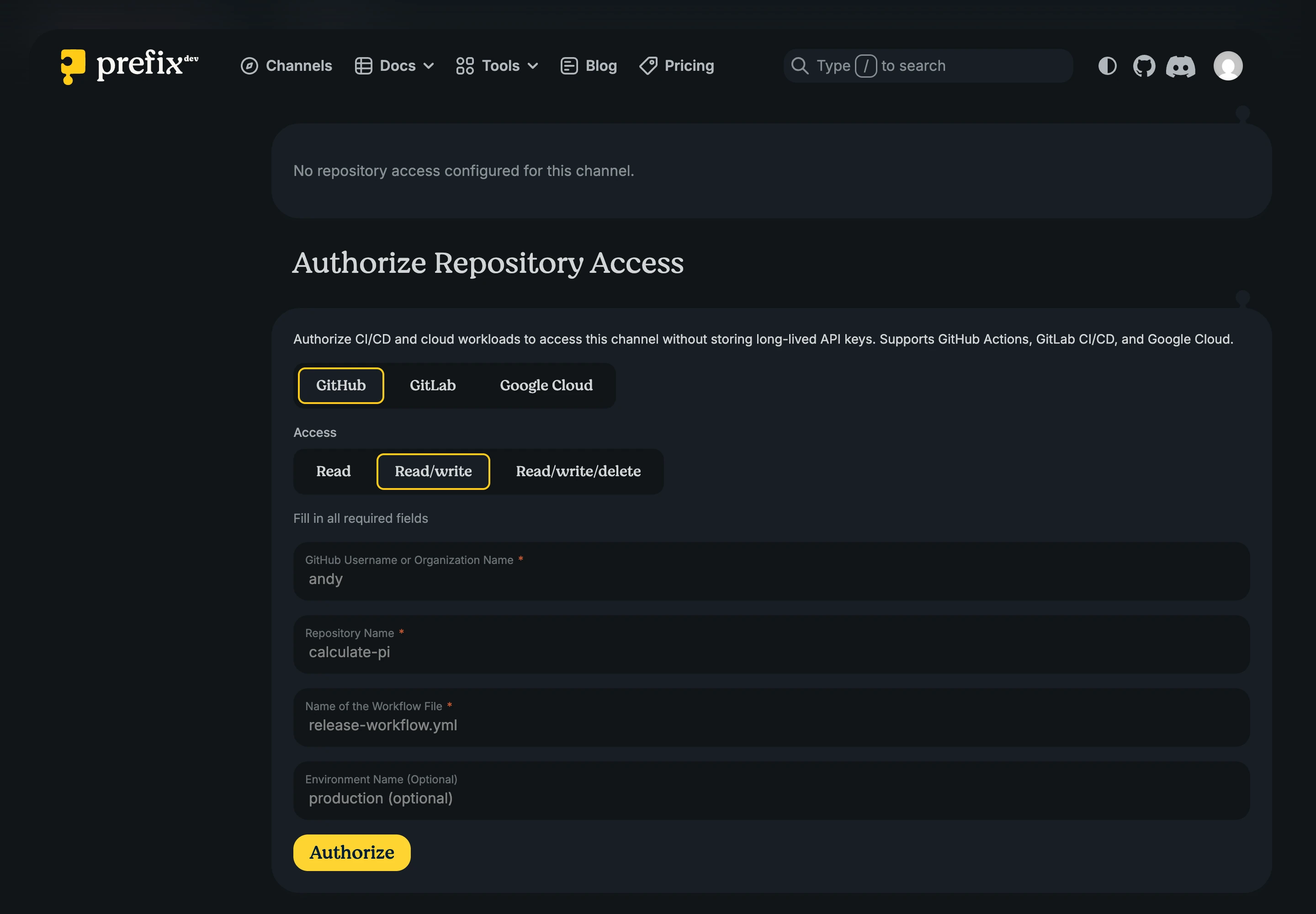
Task: Select Read/write access level
Action: click(433, 471)
